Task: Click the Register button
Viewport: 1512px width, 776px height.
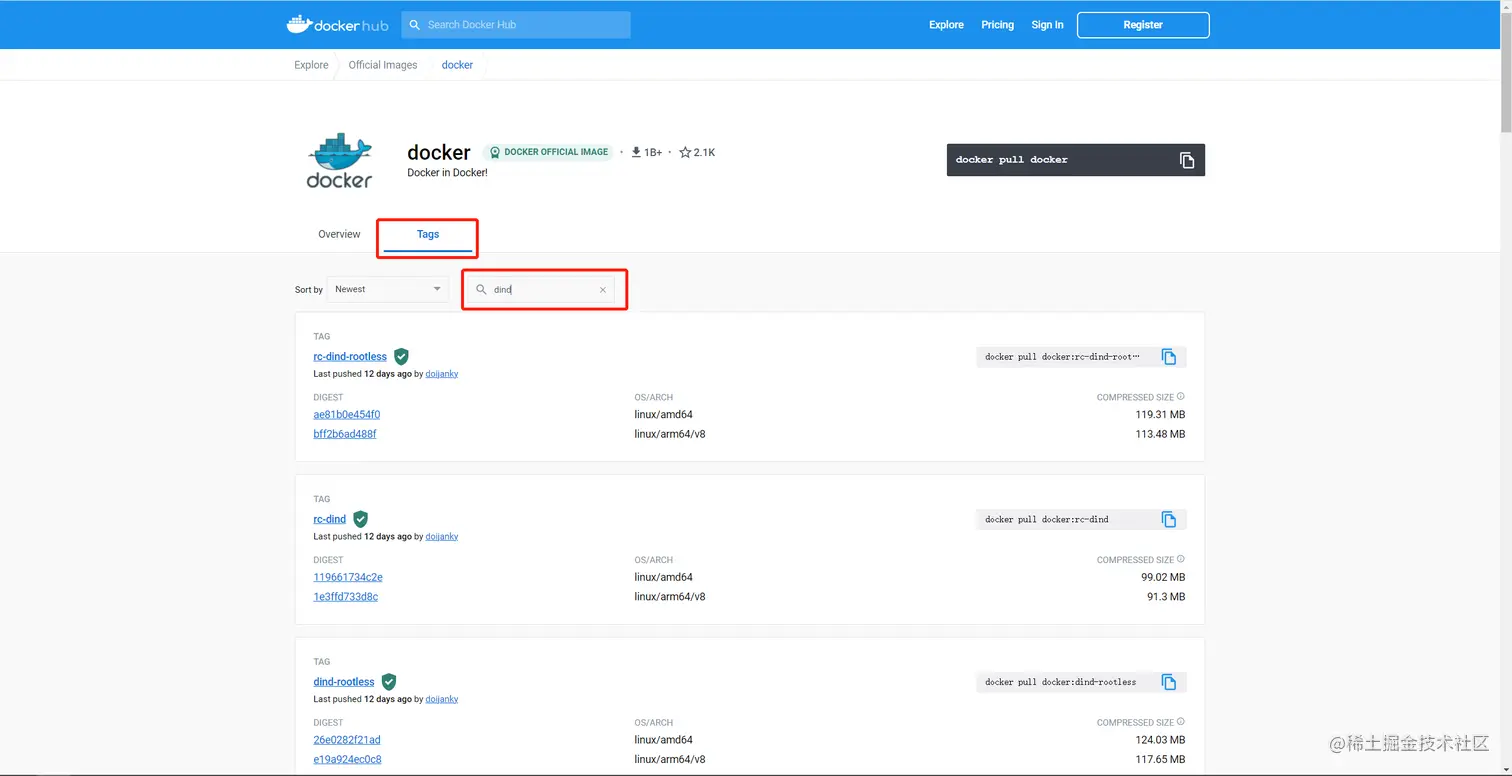Action: point(1143,25)
